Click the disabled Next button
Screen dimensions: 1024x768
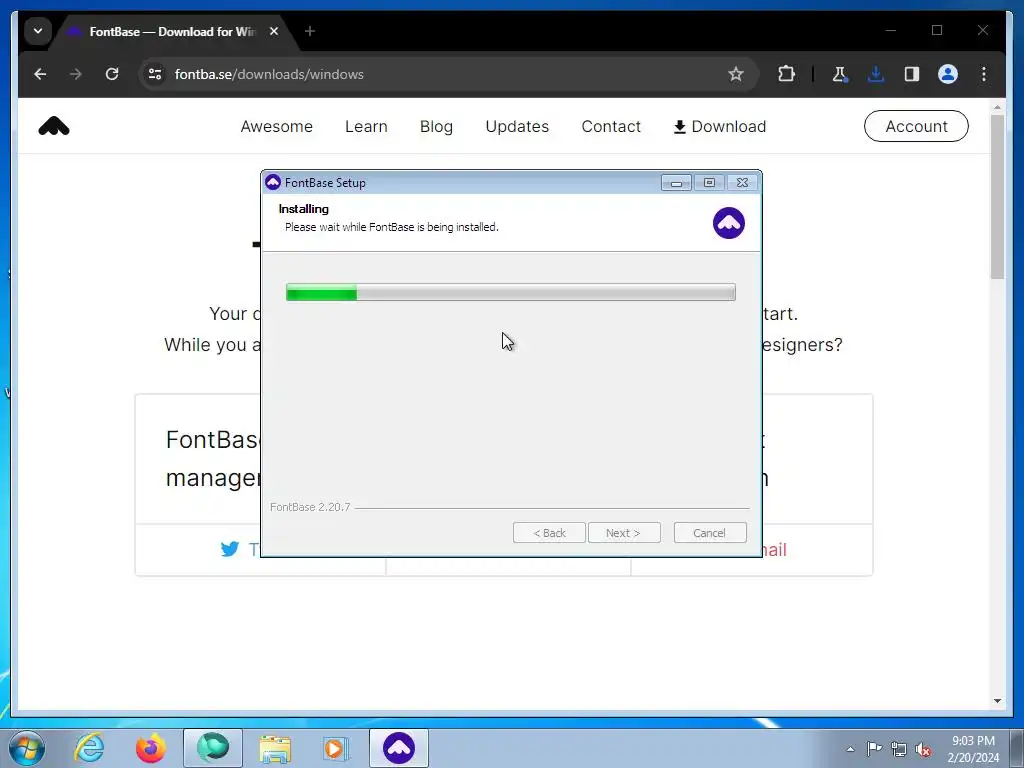point(624,533)
